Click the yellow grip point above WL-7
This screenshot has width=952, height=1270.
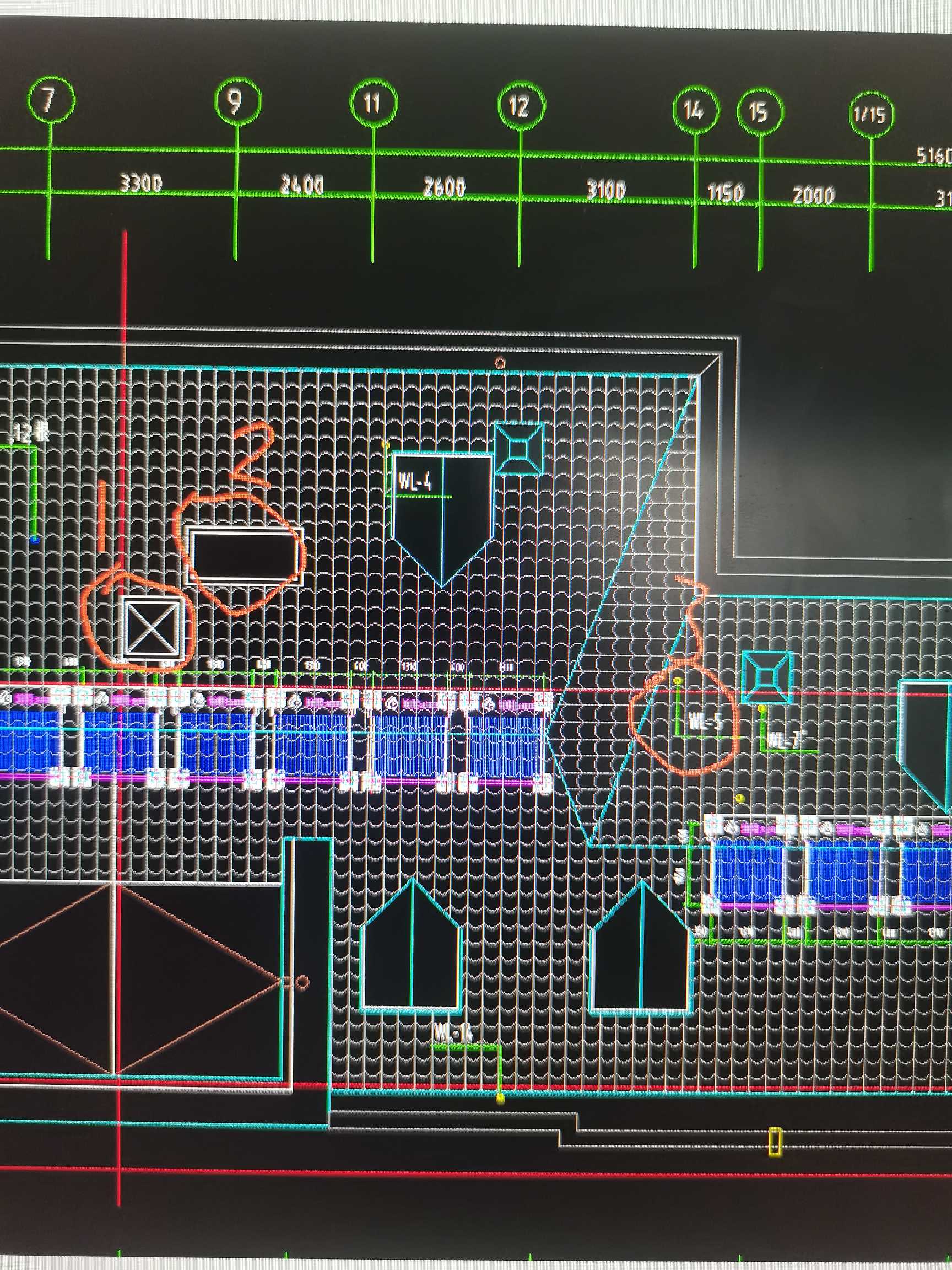(762, 709)
